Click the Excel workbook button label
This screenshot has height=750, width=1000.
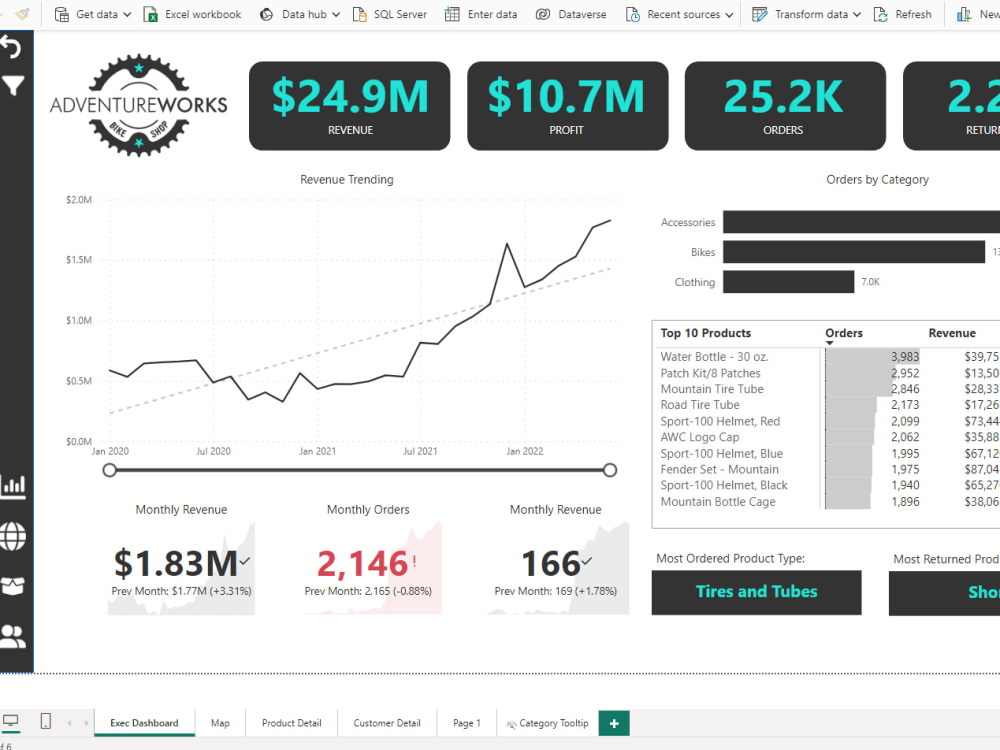pyautogui.click(x=203, y=14)
